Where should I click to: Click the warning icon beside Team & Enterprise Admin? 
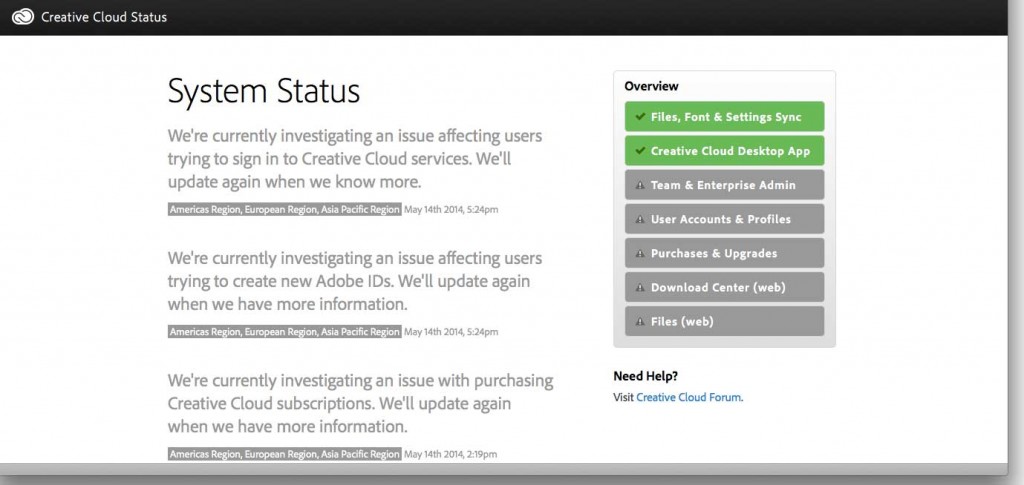pos(639,185)
